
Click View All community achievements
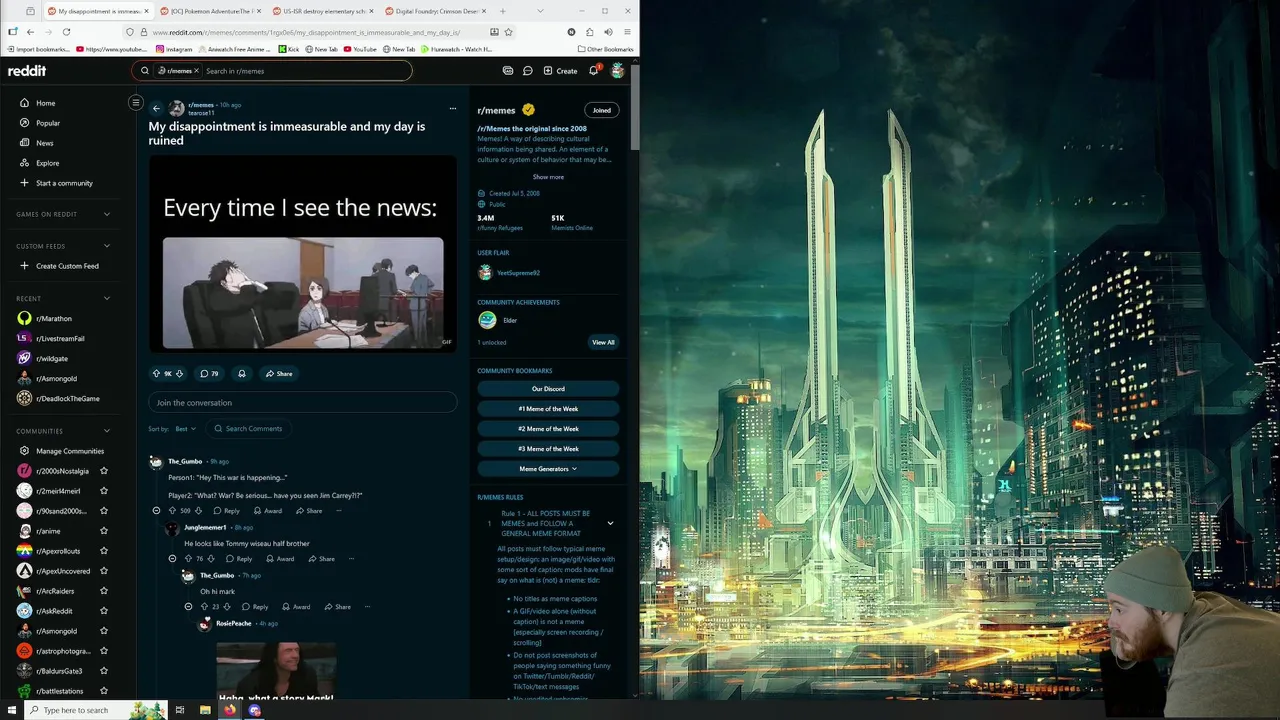click(x=603, y=342)
